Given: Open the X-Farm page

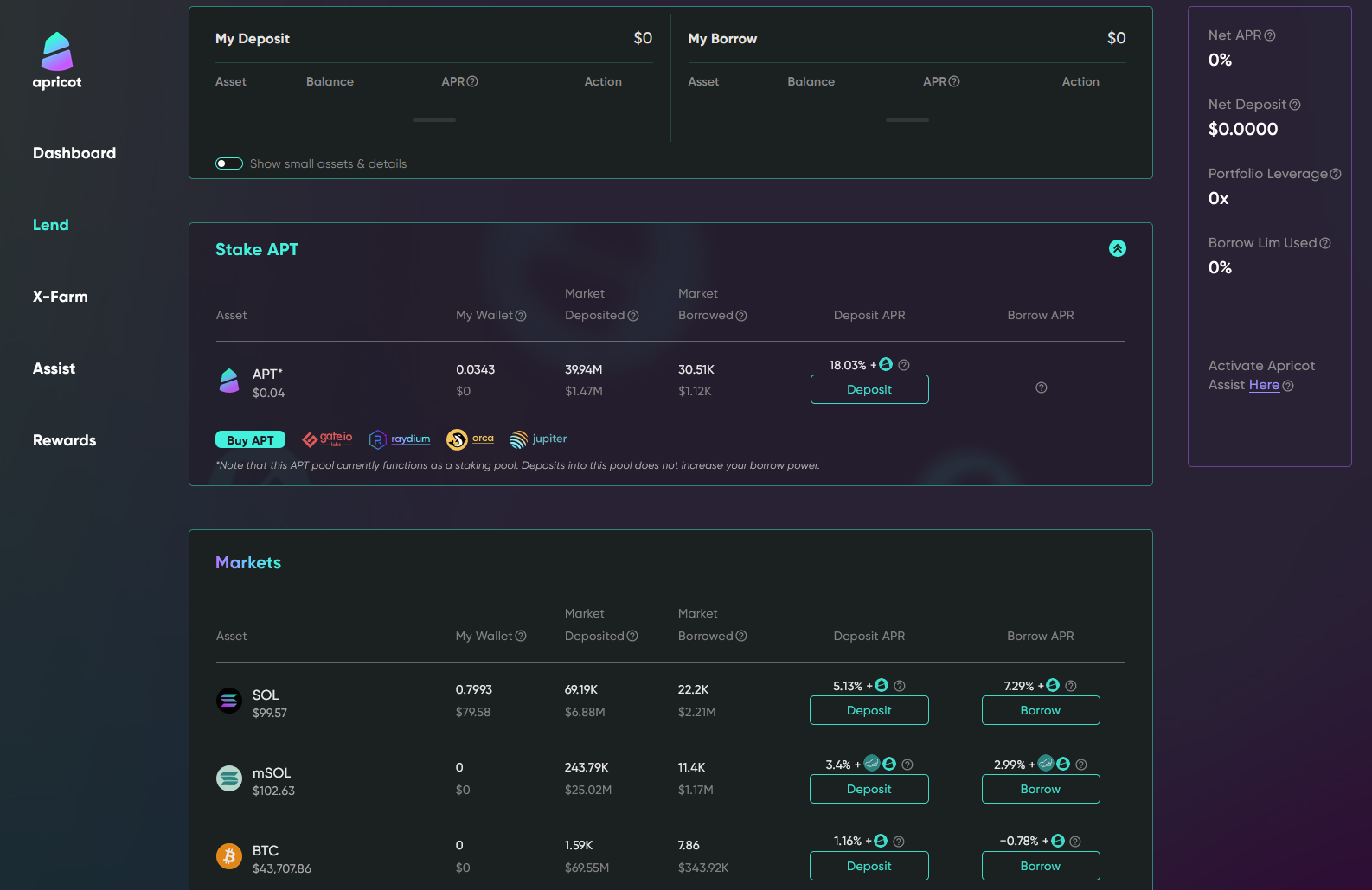Looking at the screenshot, I should (61, 297).
